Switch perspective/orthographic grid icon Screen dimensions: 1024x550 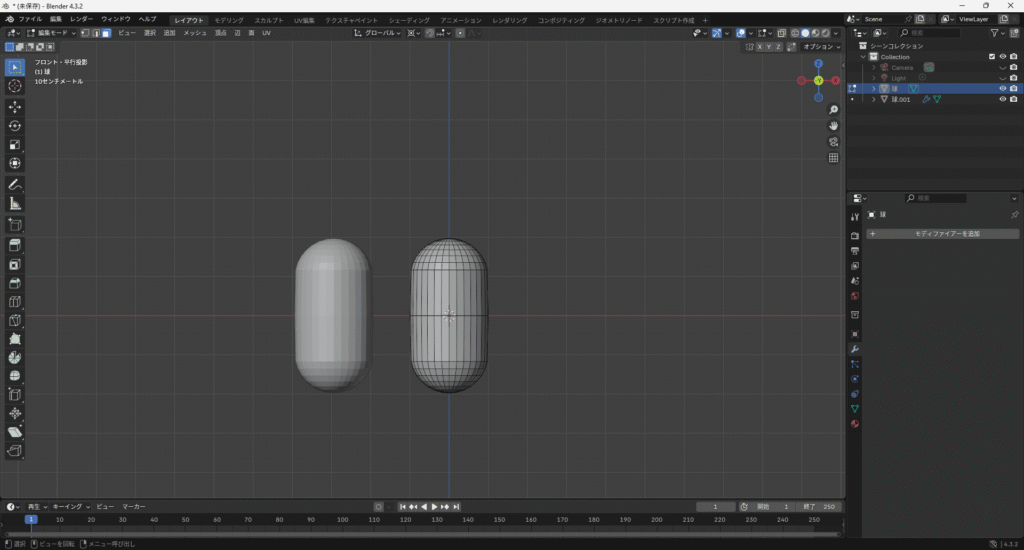coord(833,157)
